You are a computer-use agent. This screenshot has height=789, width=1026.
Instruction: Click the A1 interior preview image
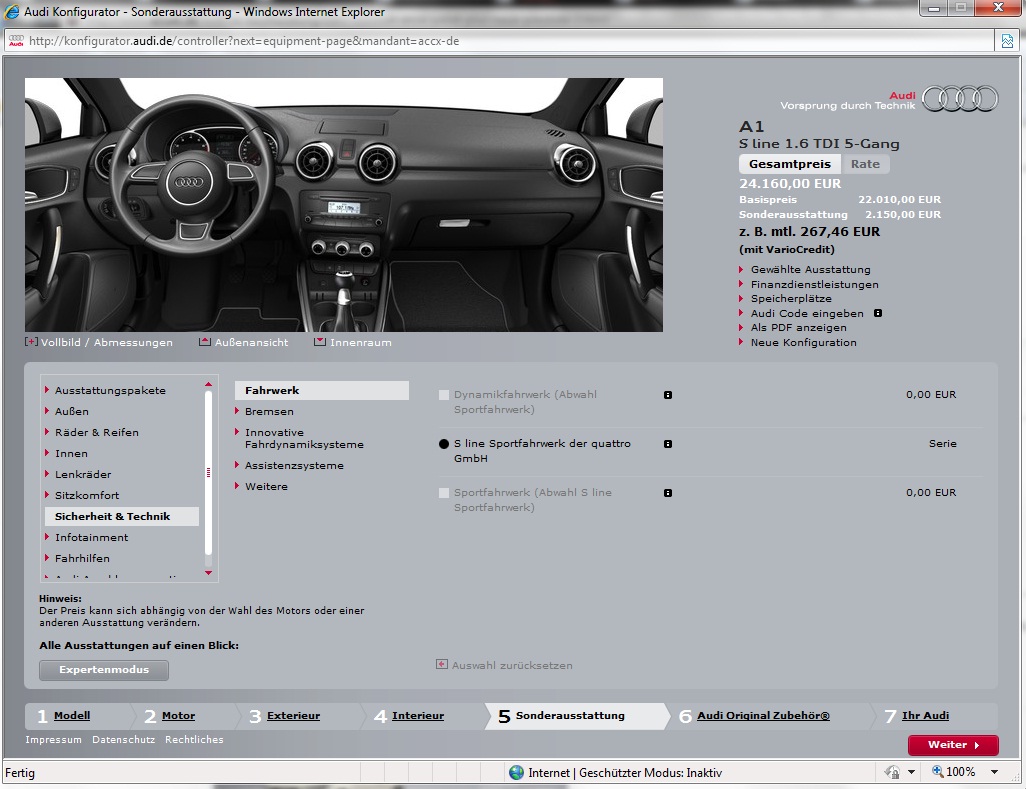(344, 205)
